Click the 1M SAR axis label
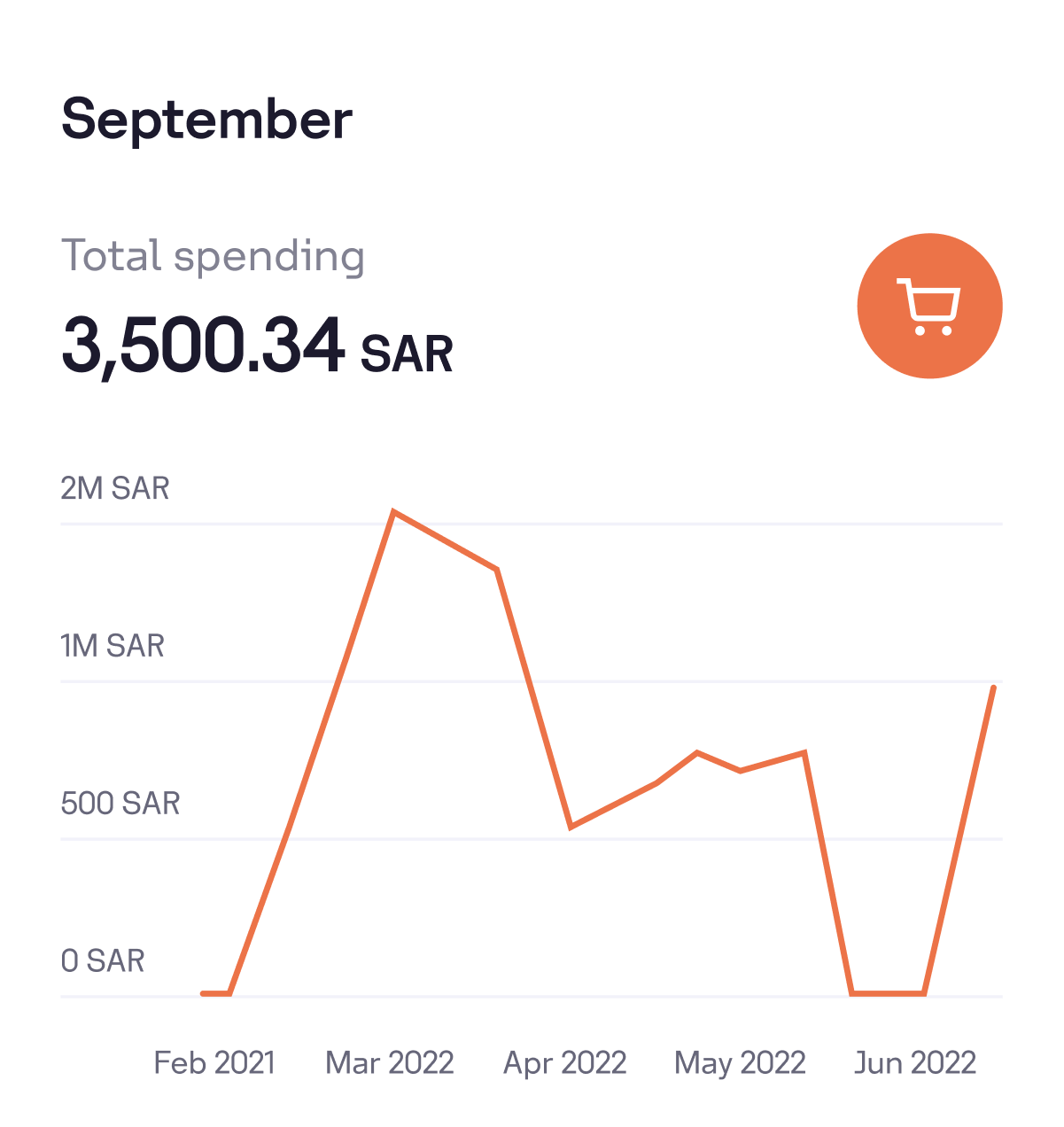 pos(113,646)
